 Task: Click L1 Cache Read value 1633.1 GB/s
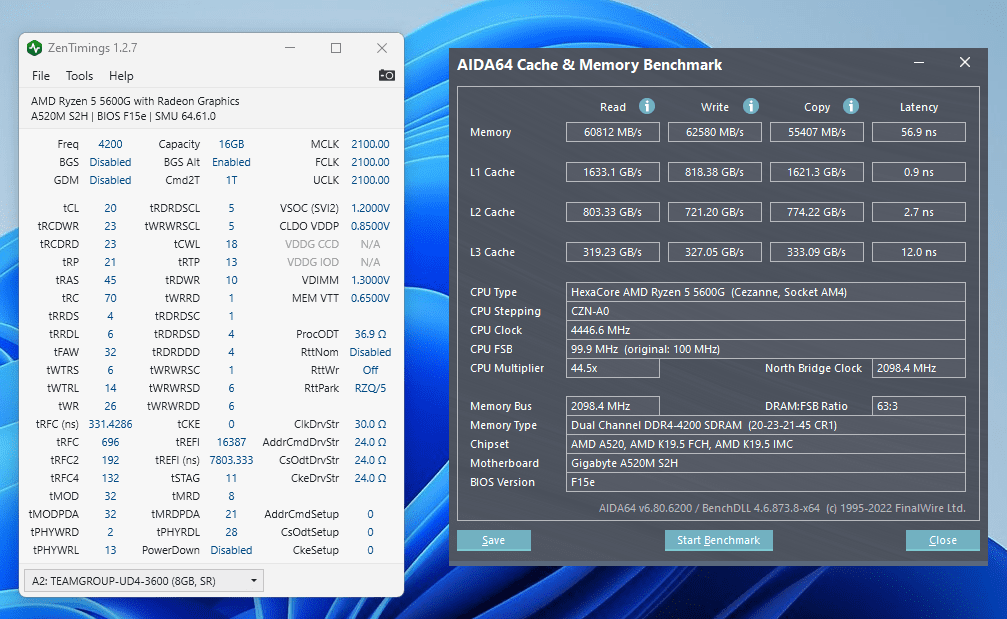pyautogui.click(x=613, y=172)
